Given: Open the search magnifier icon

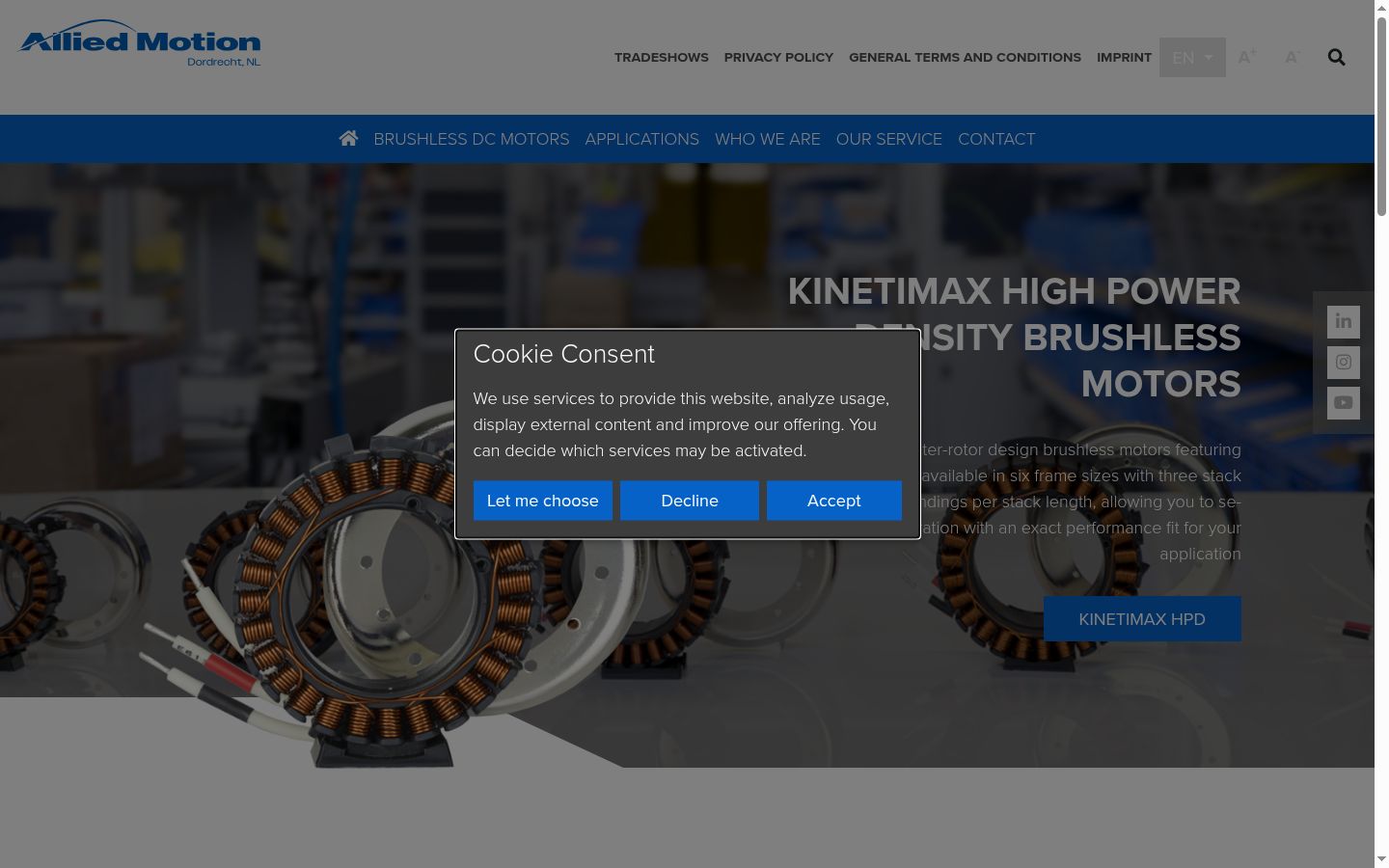Looking at the screenshot, I should pos(1336,57).
